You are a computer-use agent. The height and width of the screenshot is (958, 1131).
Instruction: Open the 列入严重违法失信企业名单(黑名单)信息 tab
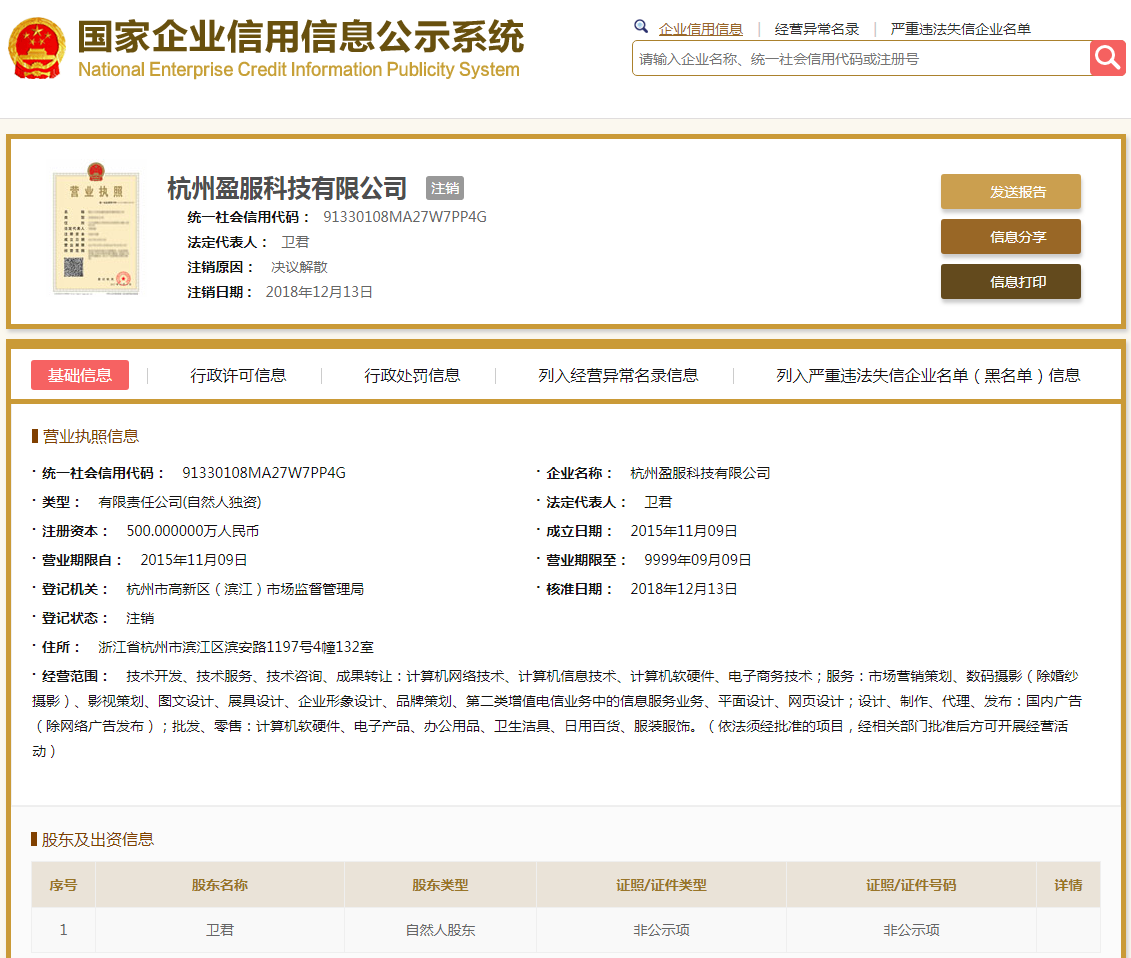(x=928, y=376)
